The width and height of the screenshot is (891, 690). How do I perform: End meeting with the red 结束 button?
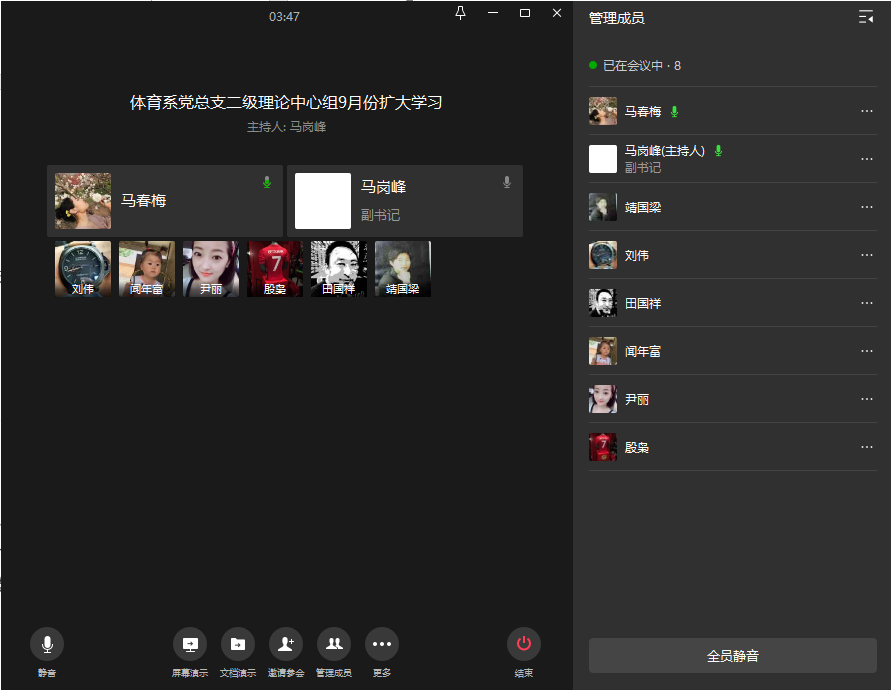[x=523, y=644]
